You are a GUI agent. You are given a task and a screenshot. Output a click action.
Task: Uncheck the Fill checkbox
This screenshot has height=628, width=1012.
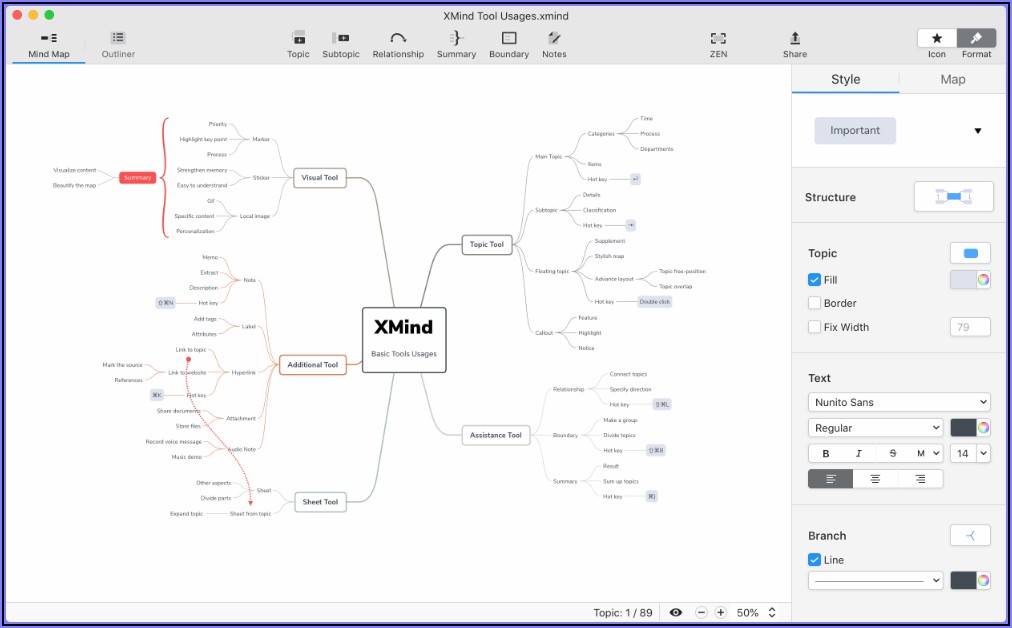click(x=815, y=280)
